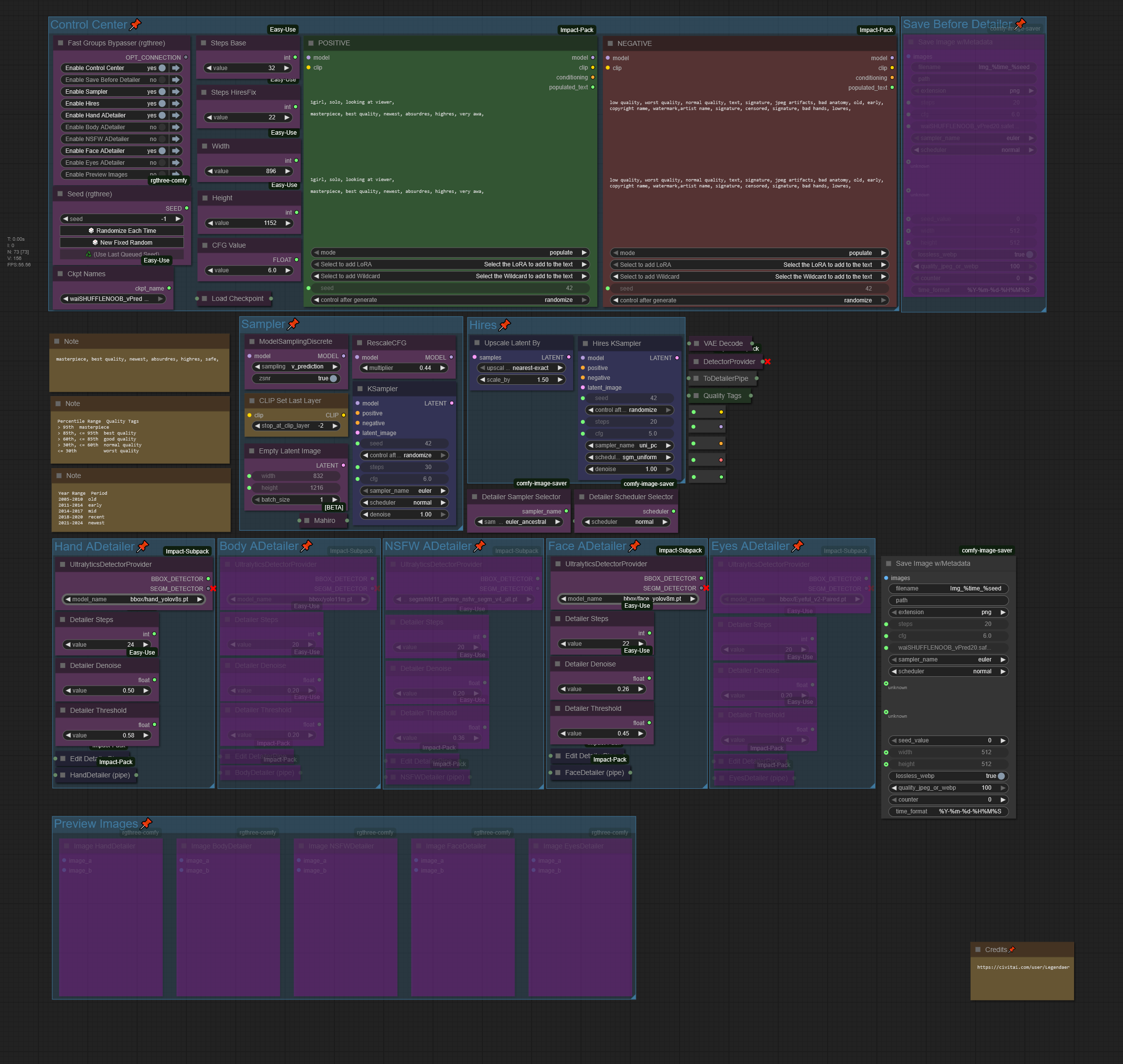This screenshot has width=1123, height=1064.
Task: Toggle Enable Hand ADetailer switch
Action: tap(162, 116)
